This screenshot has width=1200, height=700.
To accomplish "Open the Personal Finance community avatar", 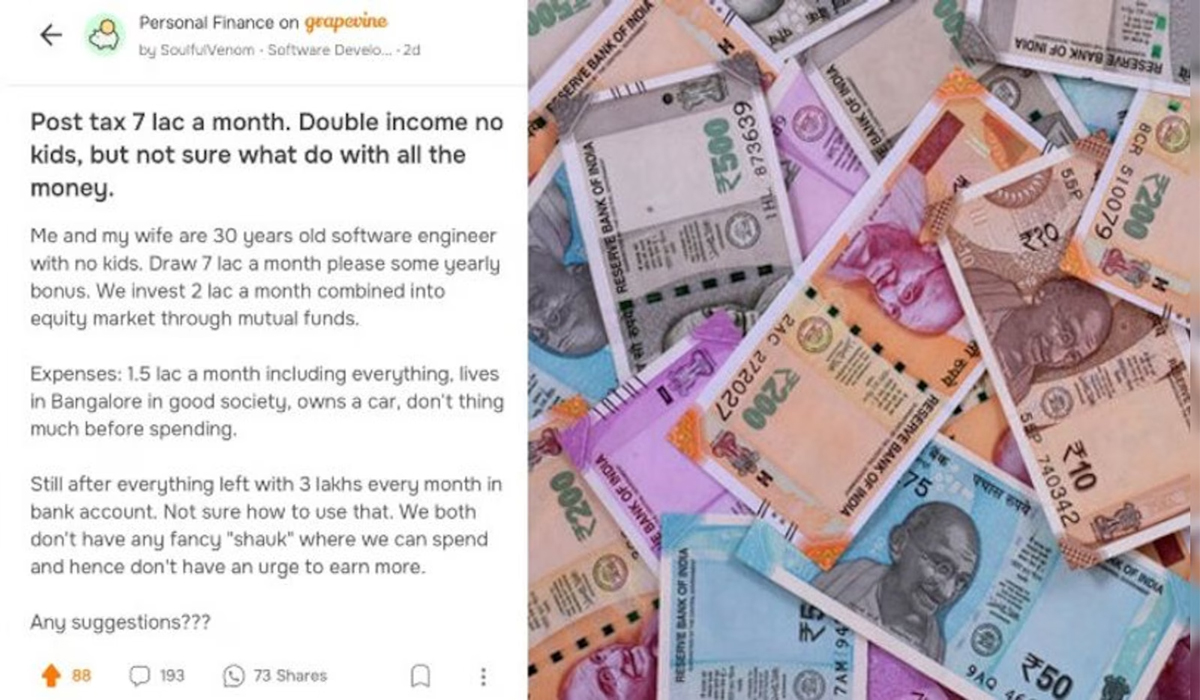I will point(104,35).
